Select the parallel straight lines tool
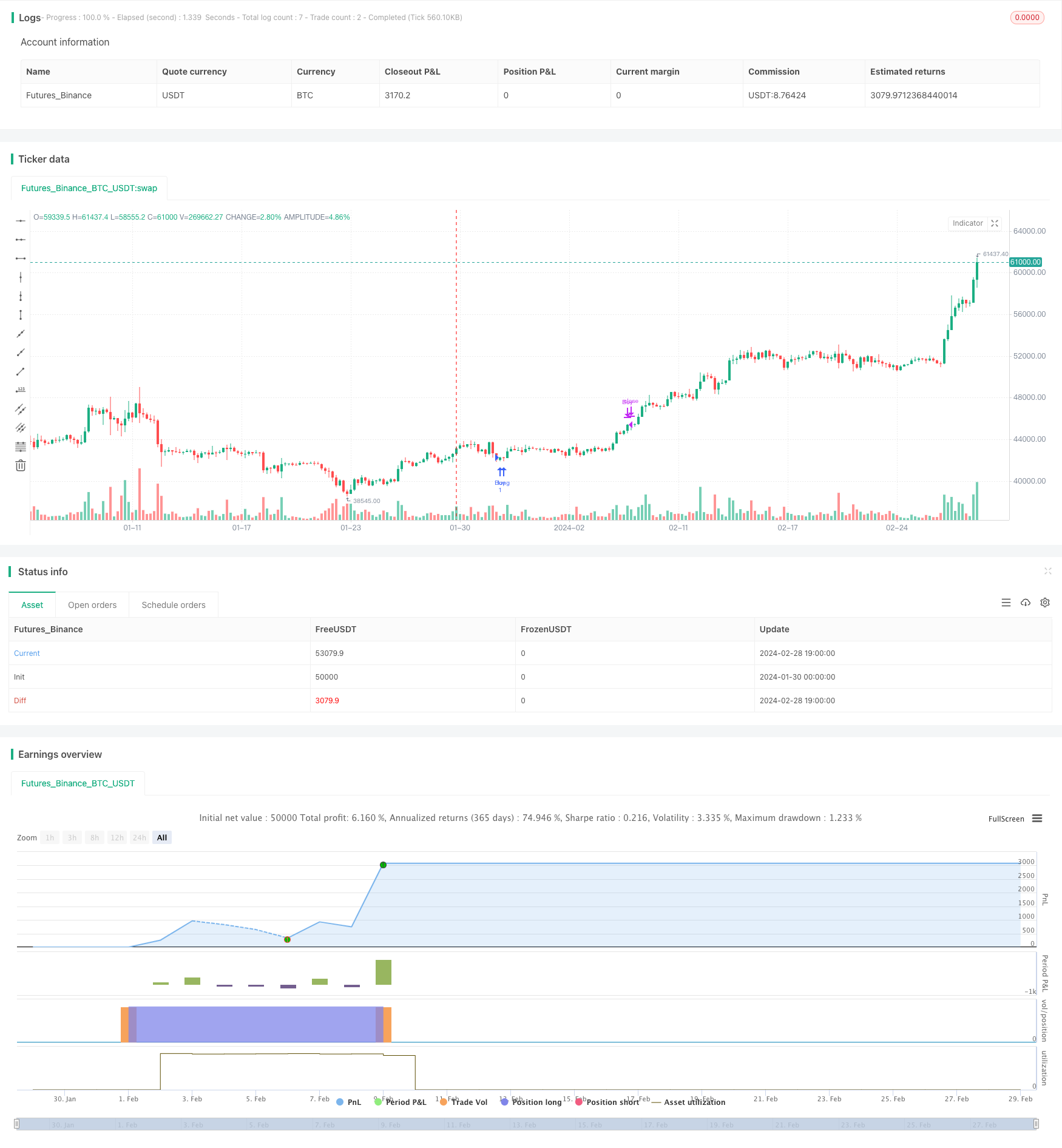Viewport: 1062px width, 1148px height. point(21,428)
